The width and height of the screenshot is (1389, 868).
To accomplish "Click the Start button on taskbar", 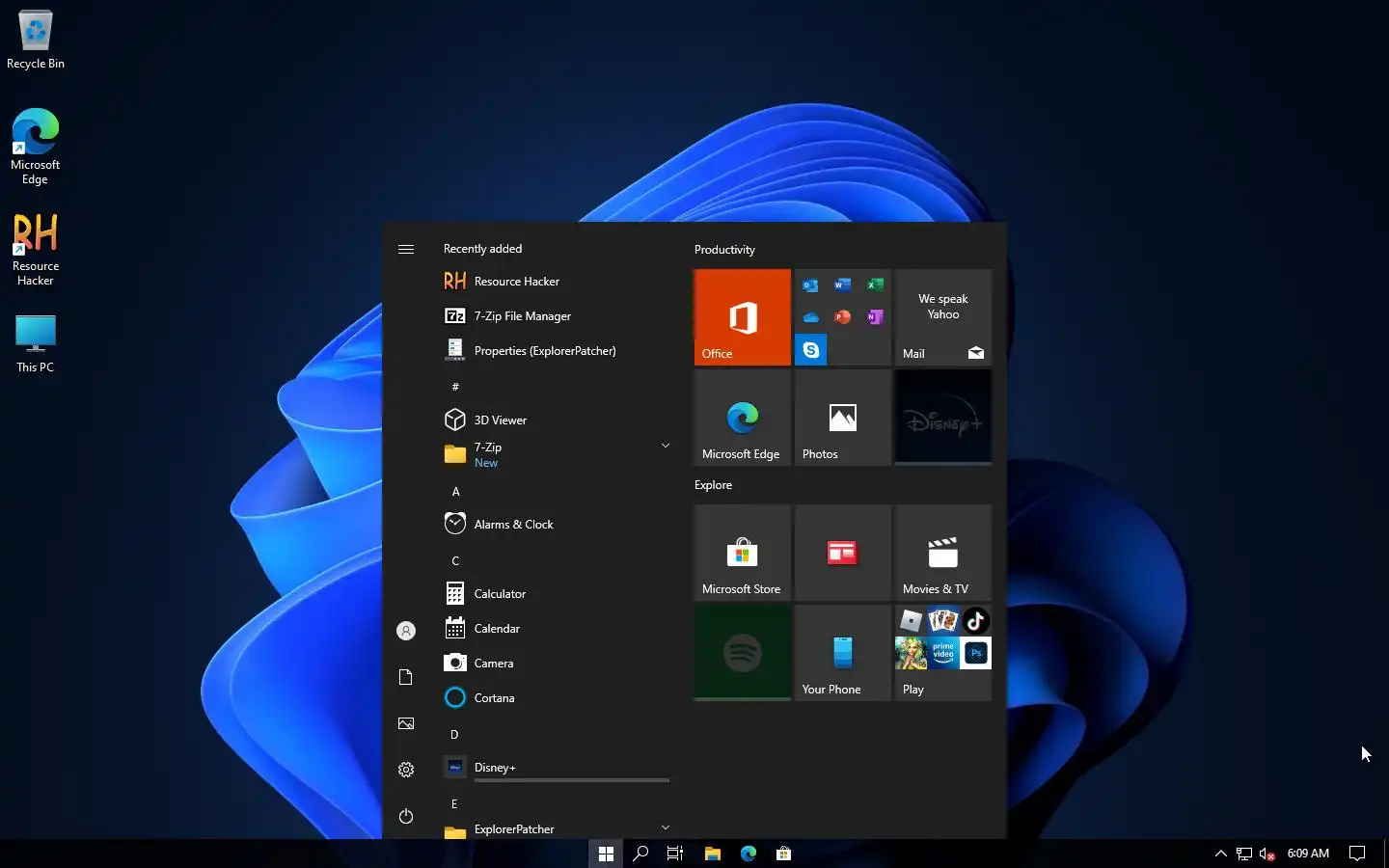I will coord(606,854).
